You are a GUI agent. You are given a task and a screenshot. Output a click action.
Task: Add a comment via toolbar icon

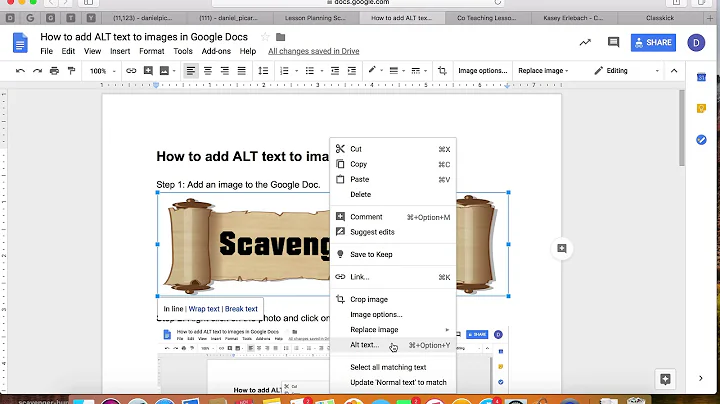(148, 71)
